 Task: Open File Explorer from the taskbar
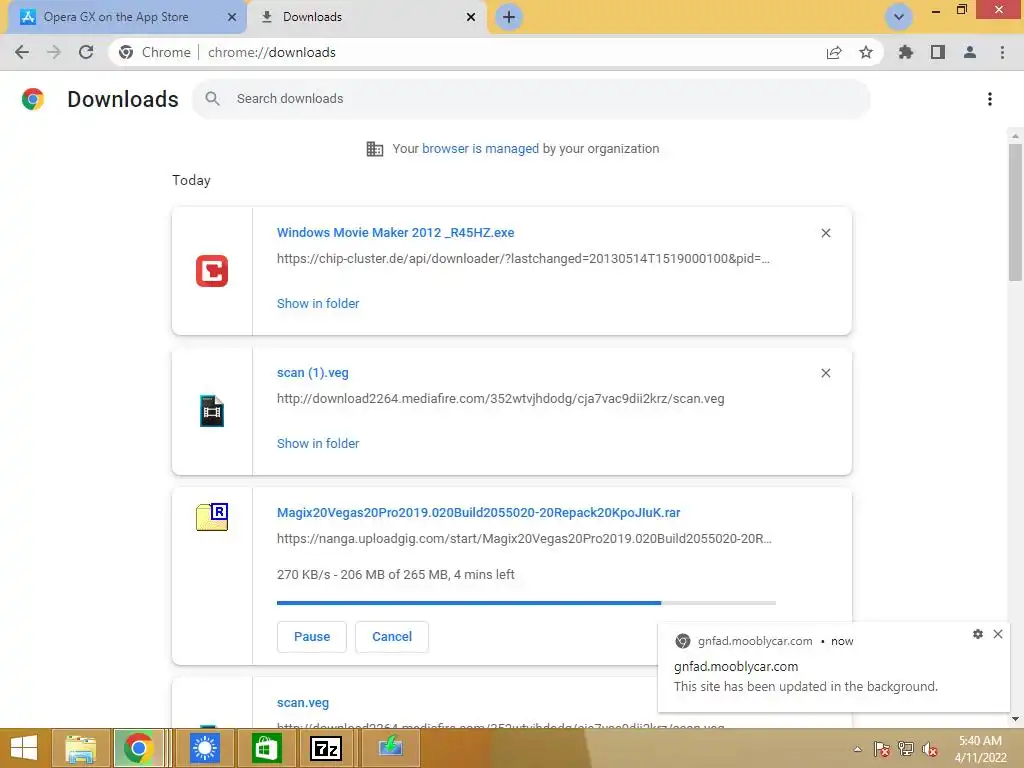(80, 748)
